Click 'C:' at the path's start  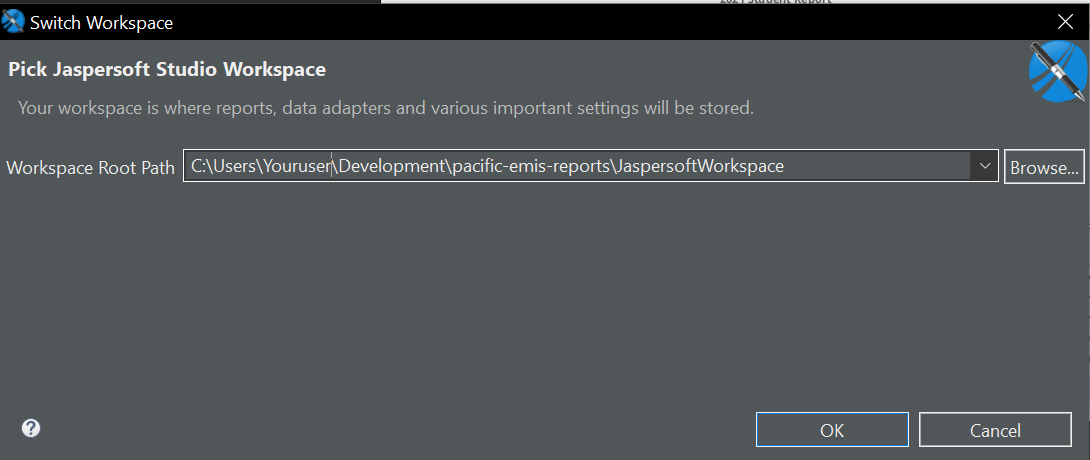[x=199, y=166]
